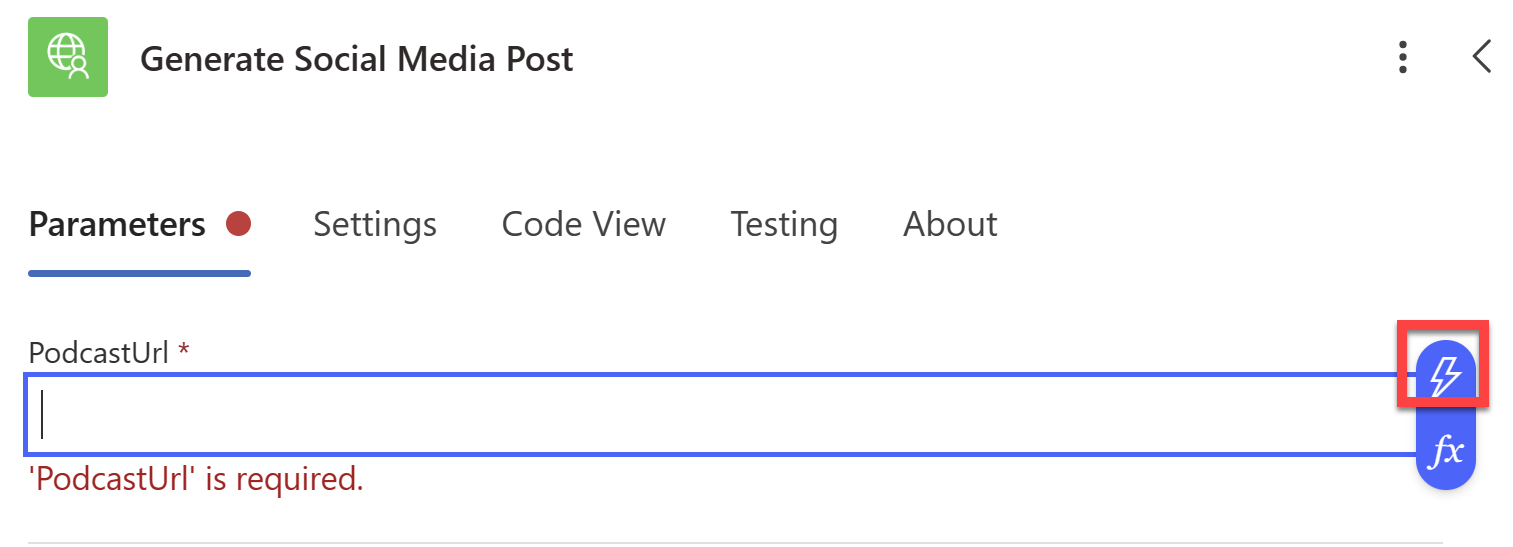1513x547 pixels.
Task: Place cursor at the text caret in PodcastUrl
Action: [42, 414]
